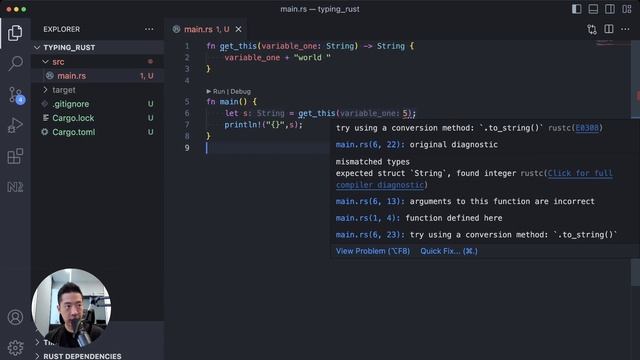640x360 pixels.
Task: Click the underlined 5 argument on line 6
Action: coord(405,113)
